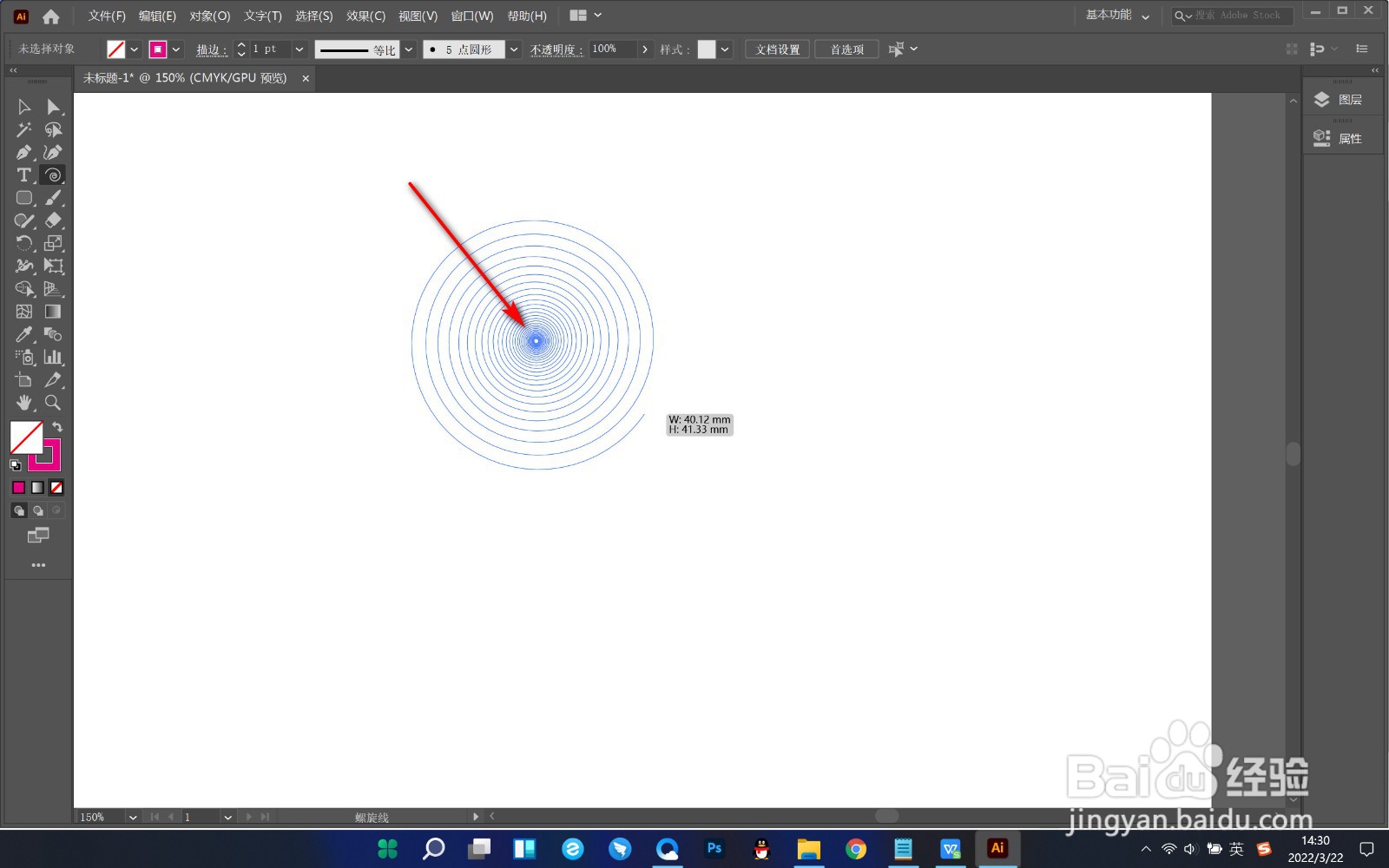Increase stroke weight with stepper
Screen dimensions: 1389x868
(x=242, y=44)
